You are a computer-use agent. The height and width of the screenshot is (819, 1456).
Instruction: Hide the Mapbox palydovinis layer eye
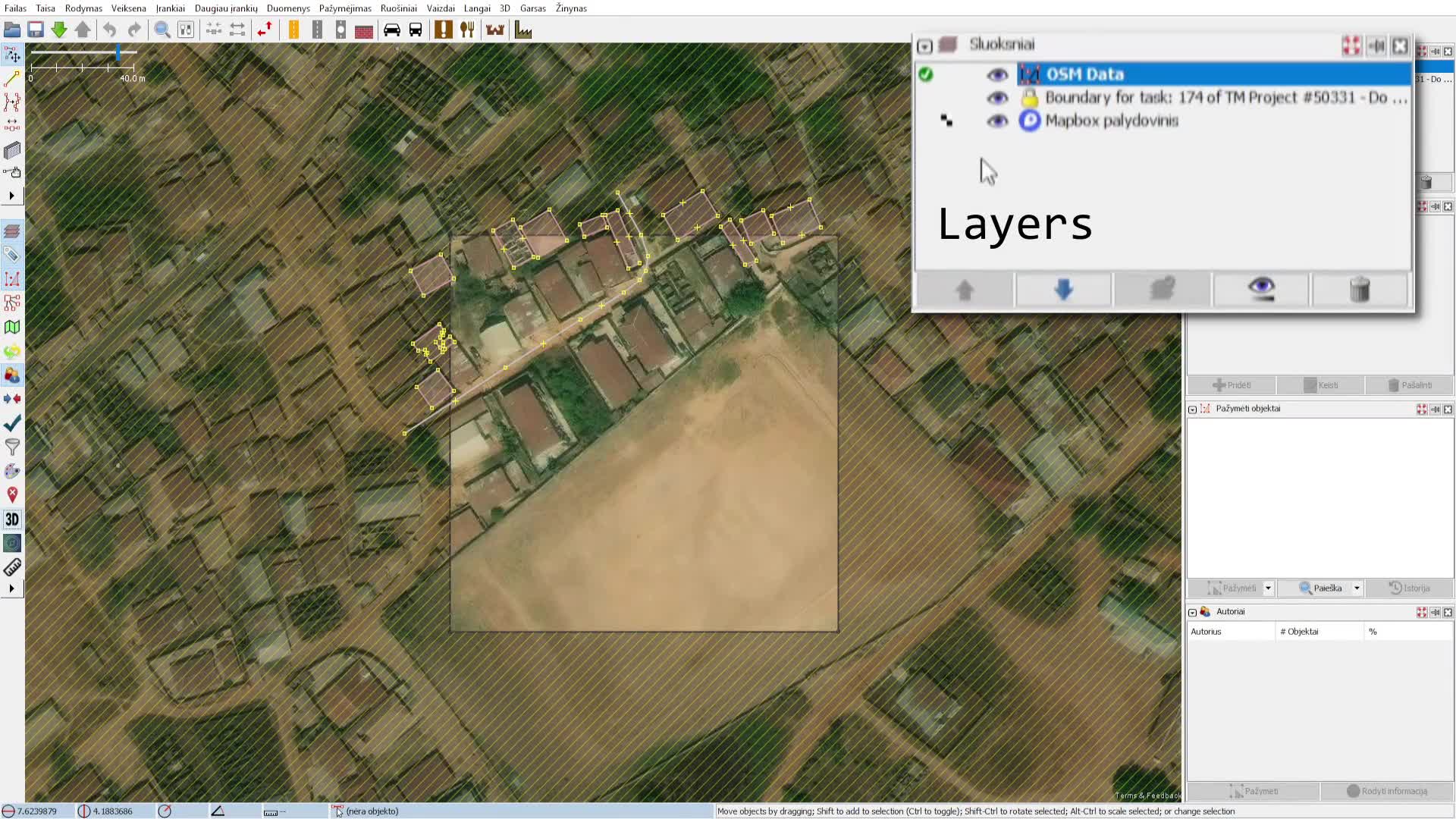coord(997,121)
